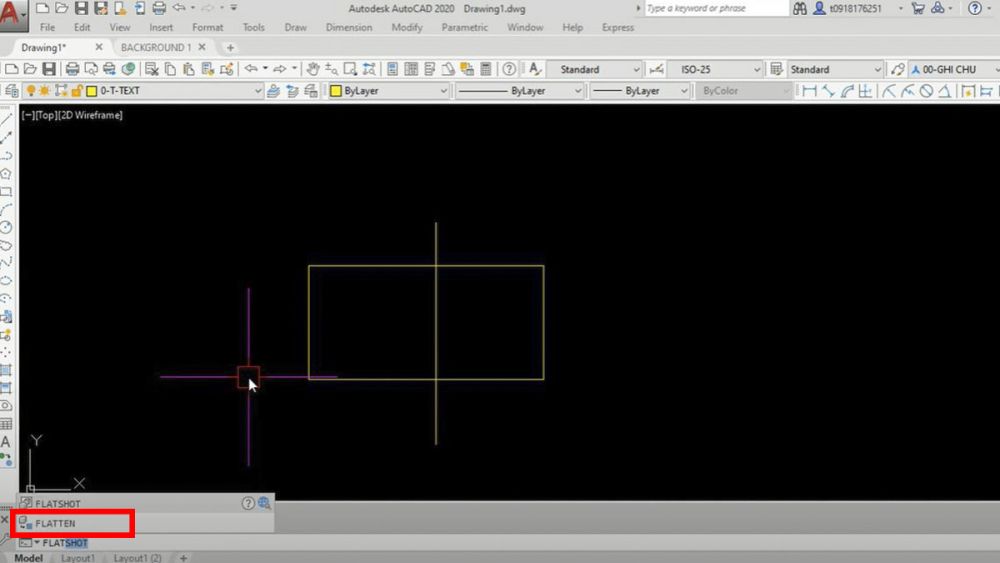Click the Paste icon
The image size is (1000, 563).
tap(189, 69)
